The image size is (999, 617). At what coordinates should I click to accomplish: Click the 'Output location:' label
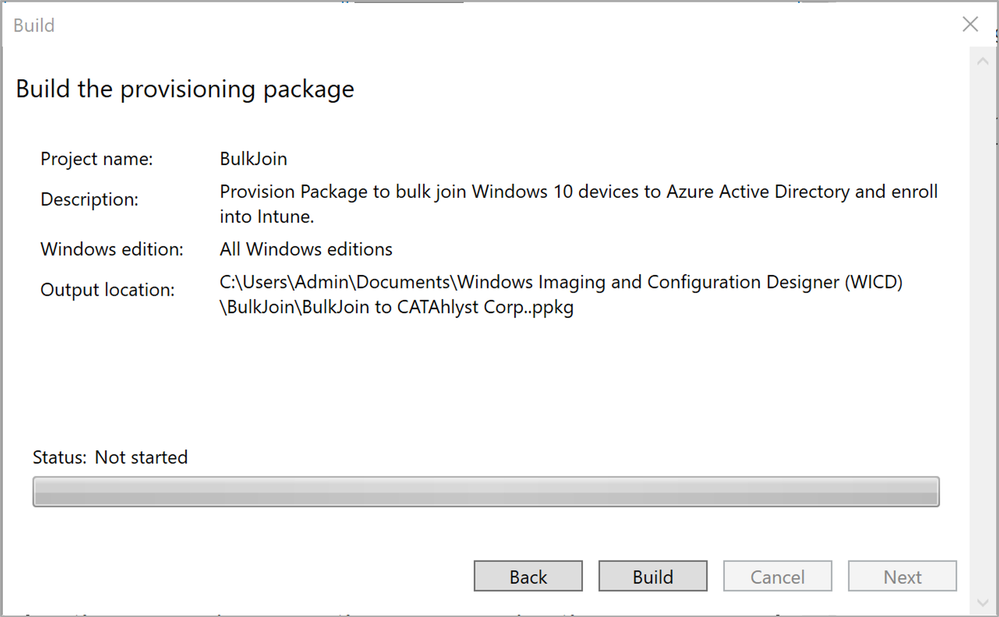107,290
